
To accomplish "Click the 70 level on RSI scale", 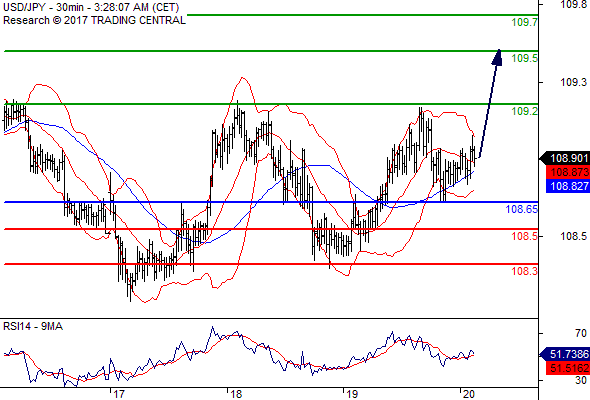I will click(x=581, y=333).
